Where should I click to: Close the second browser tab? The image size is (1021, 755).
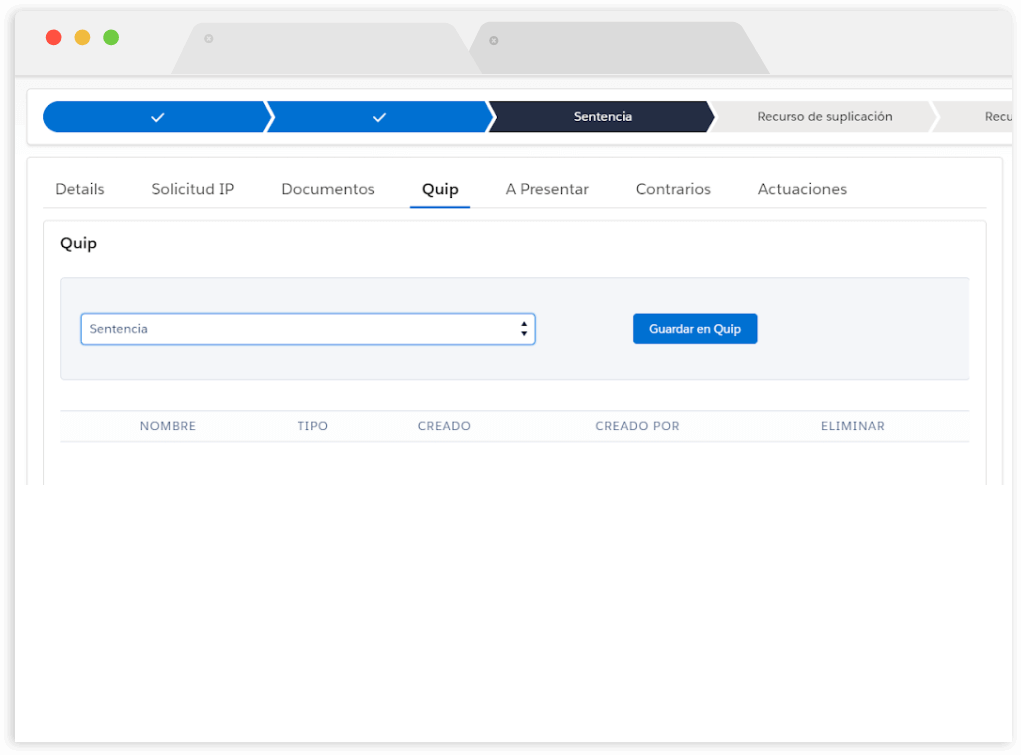point(494,41)
